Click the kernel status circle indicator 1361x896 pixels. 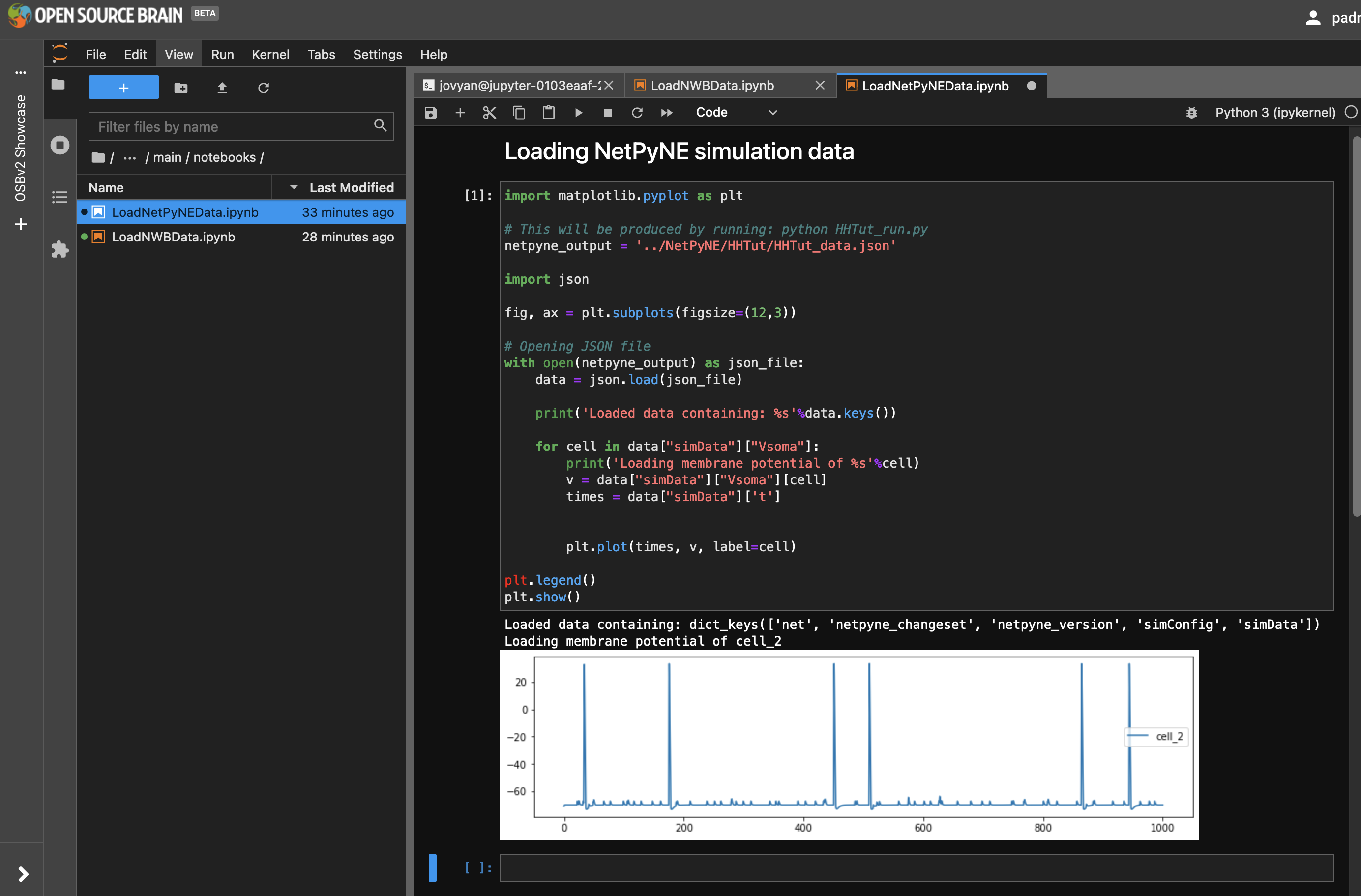coord(1351,112)
